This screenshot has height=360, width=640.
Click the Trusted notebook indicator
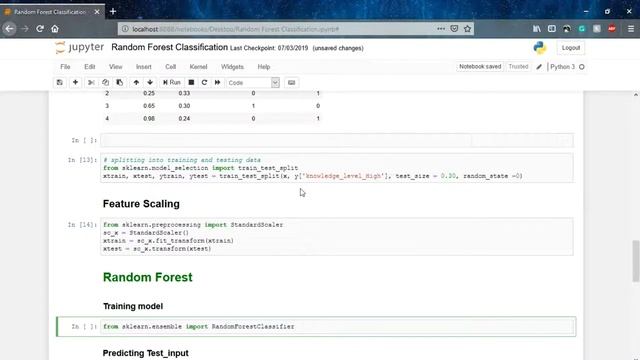point(518,67)
